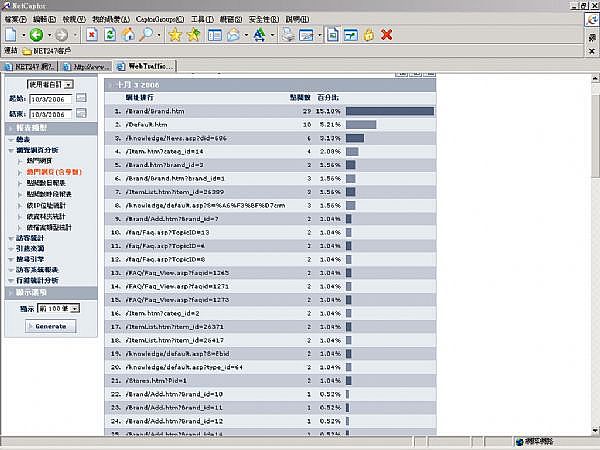The width and height of the screenshot is (600, 450).
Task: Expand the 引薦來源 tree section
Action: [x=11, y=249]
